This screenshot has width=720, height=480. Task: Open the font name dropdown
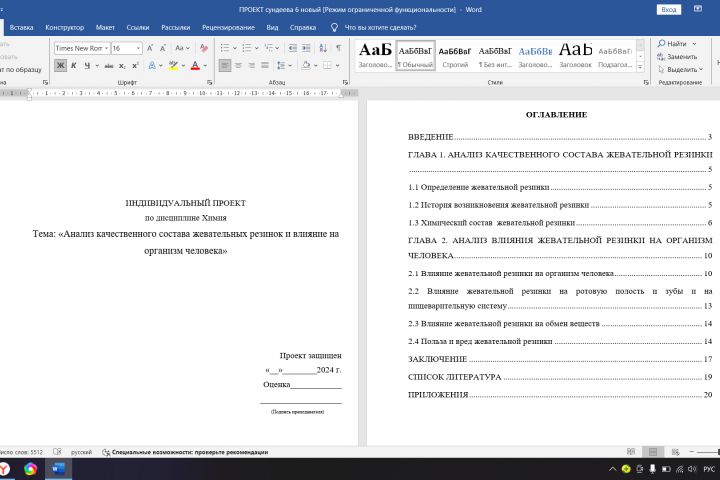click(106, 48)
